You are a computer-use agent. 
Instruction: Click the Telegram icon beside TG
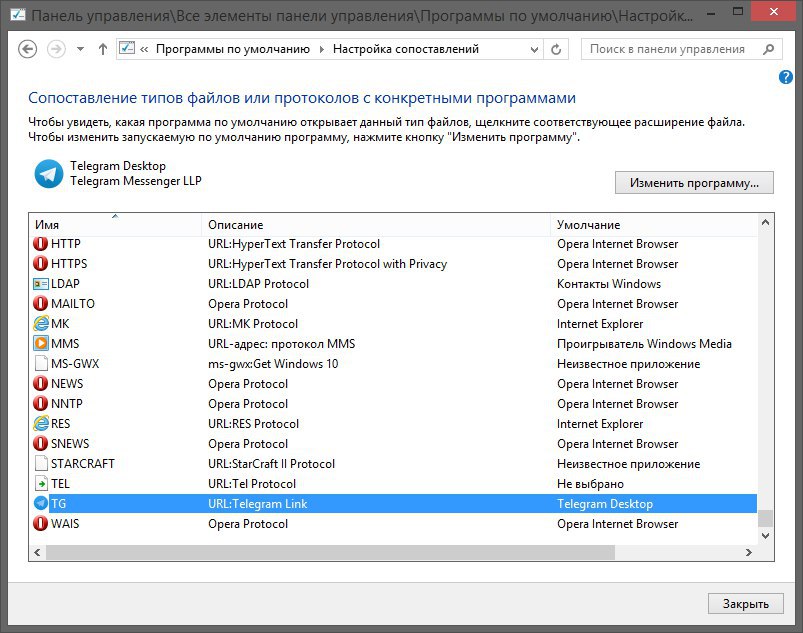point(40,503)
